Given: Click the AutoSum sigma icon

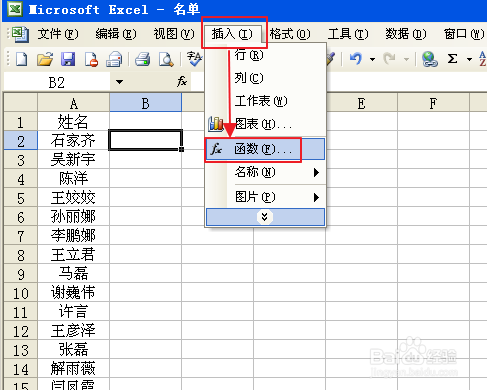Looking at the screenshot, I should (x=452, y=59).
